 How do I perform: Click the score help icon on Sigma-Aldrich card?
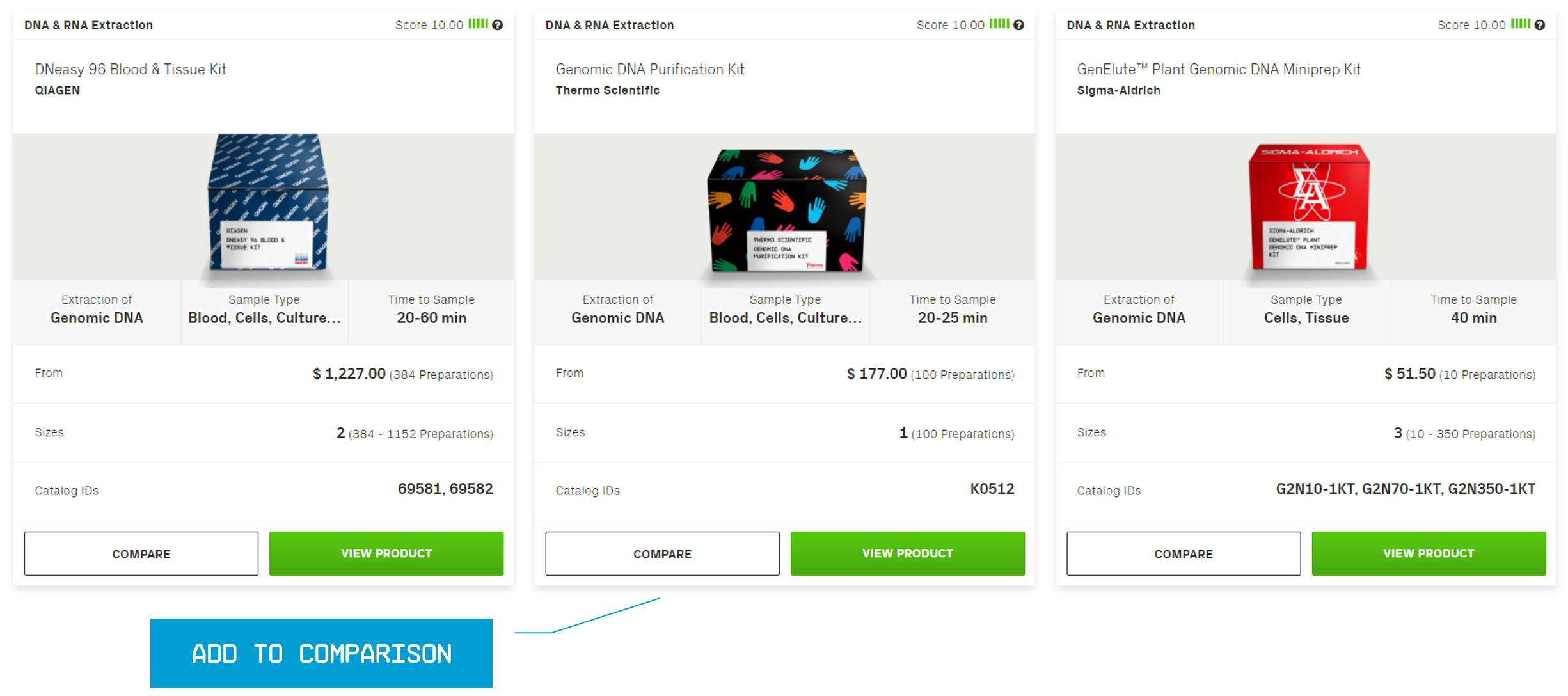[1540, 25]
